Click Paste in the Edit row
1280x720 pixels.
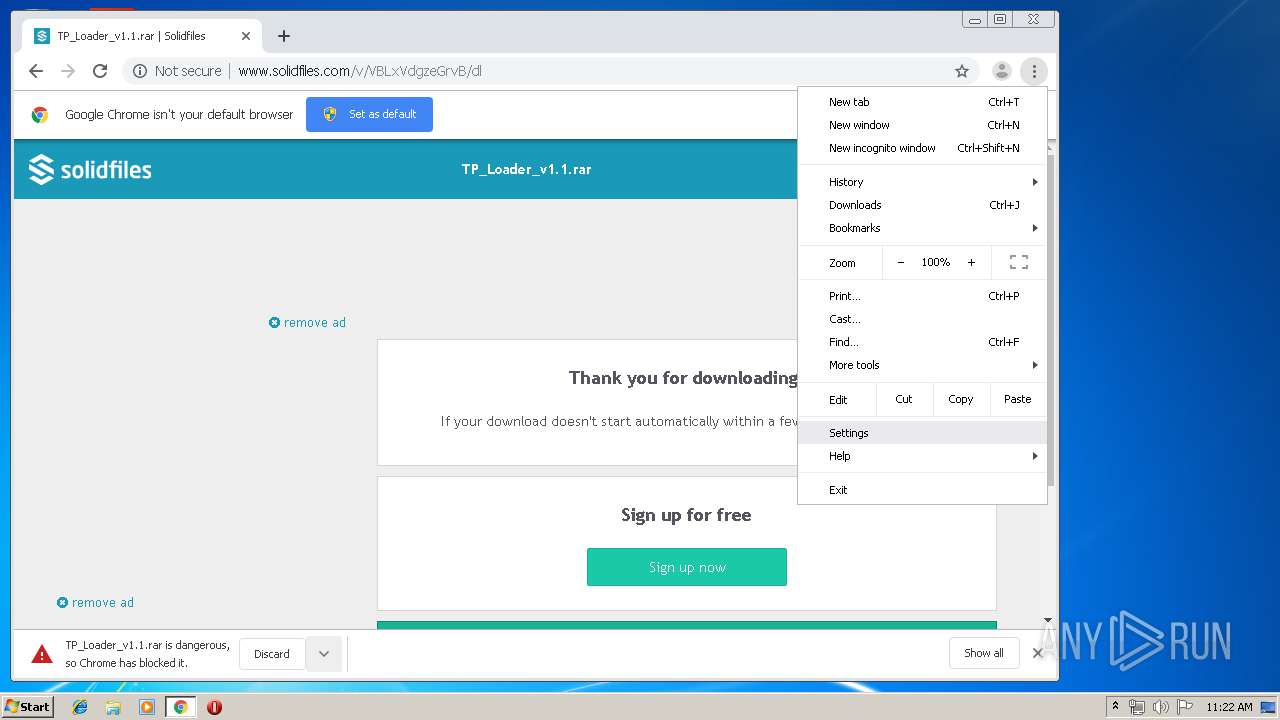[x=1017, y=399]
